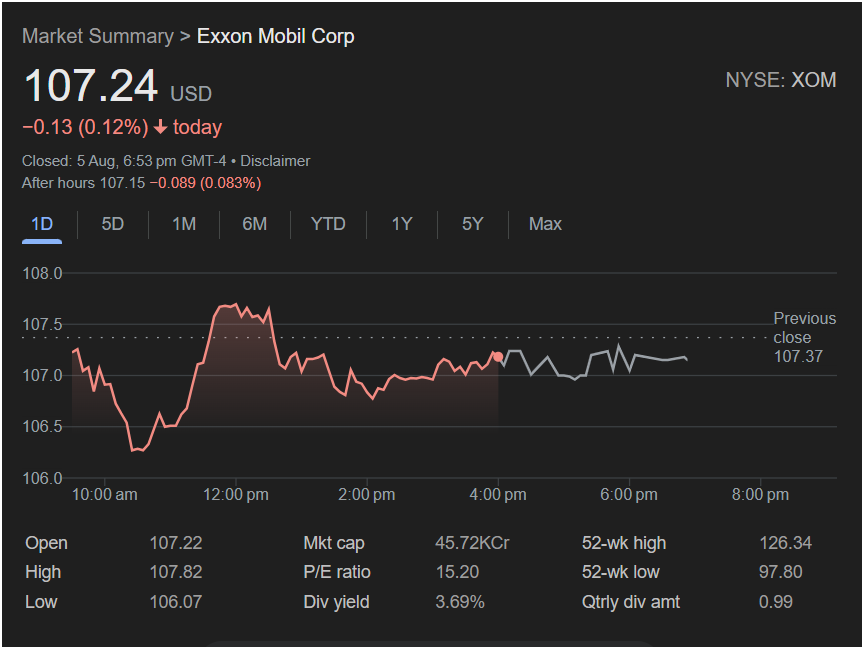The image size is (864, 649).
Task: Click the Closed: 5 Aug timestamp text
Action: coord(124,161)
